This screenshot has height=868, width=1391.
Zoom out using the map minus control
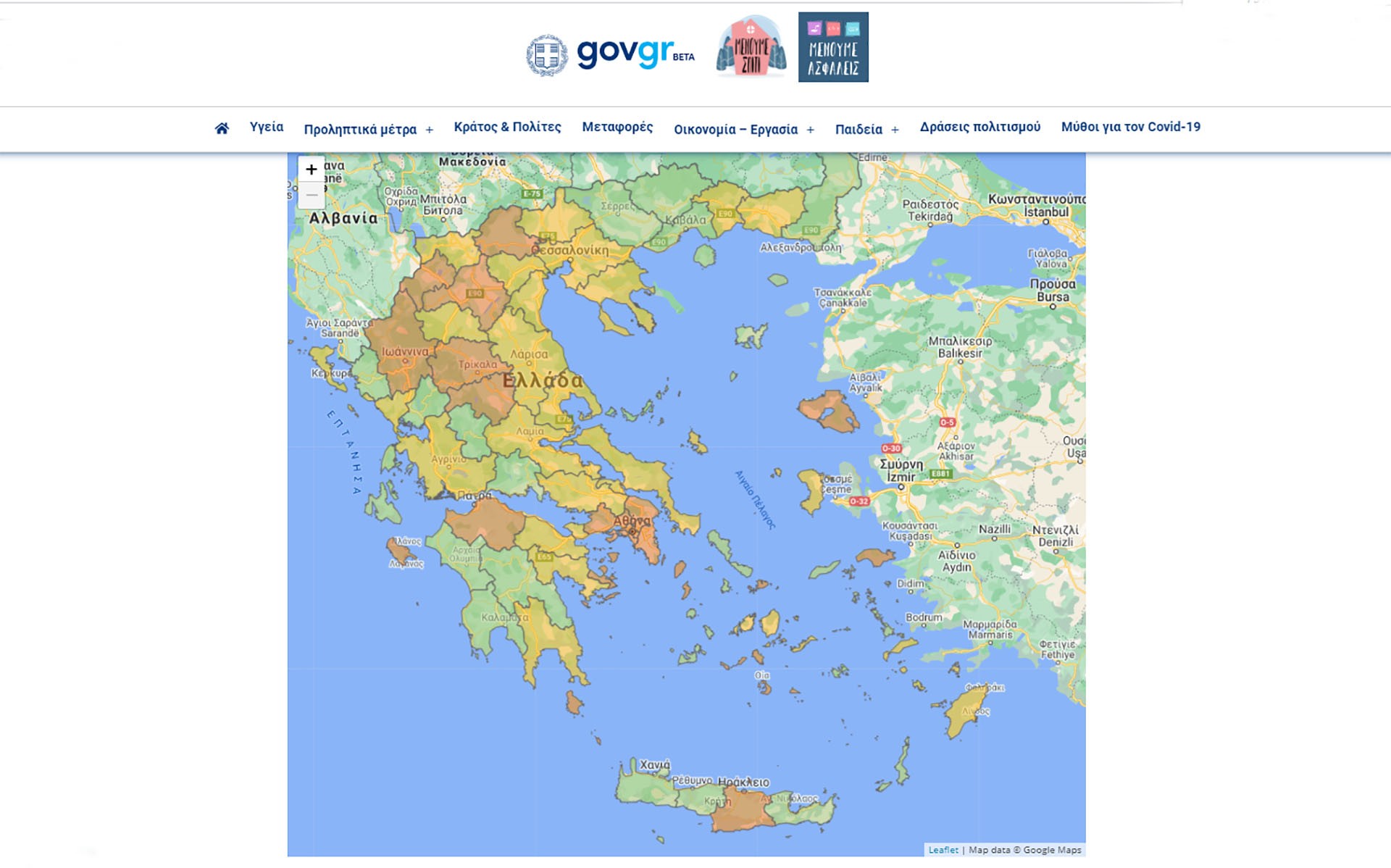pyautogui.click(x=312, y=194)
